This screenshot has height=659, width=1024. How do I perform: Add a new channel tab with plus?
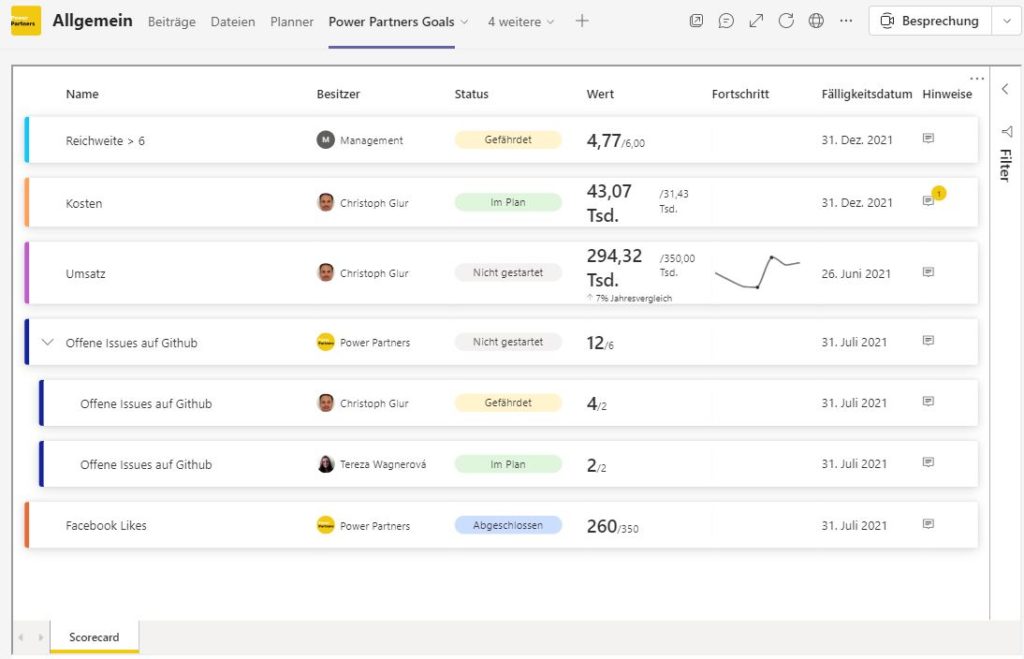click(x=581, y=20)
